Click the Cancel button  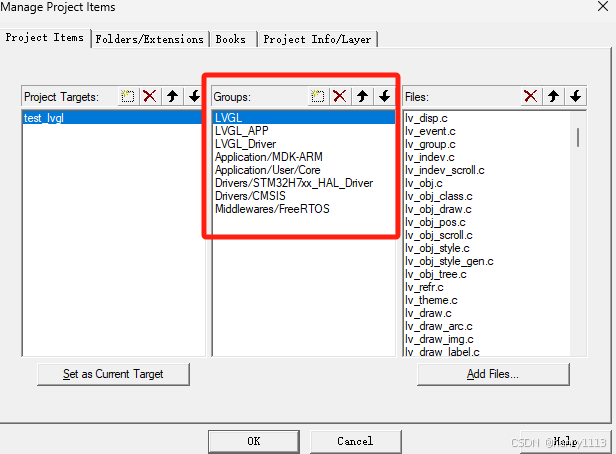tap(356, 441)
